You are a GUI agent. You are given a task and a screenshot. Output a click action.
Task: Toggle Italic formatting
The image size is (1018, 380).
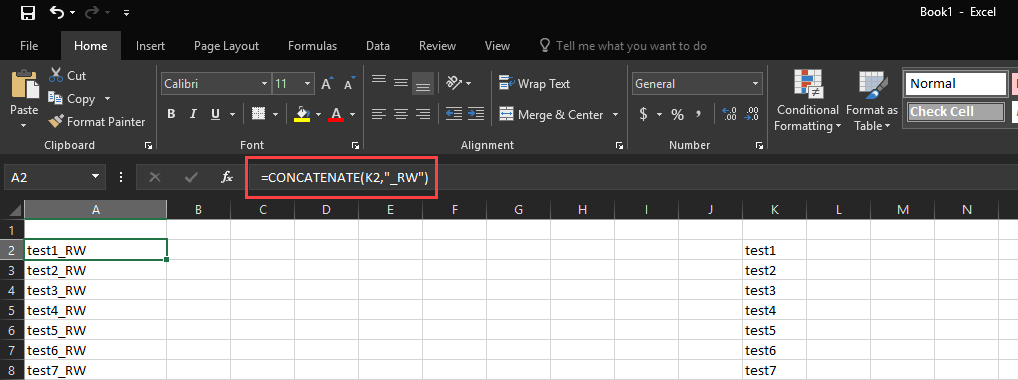coord(193,114)
